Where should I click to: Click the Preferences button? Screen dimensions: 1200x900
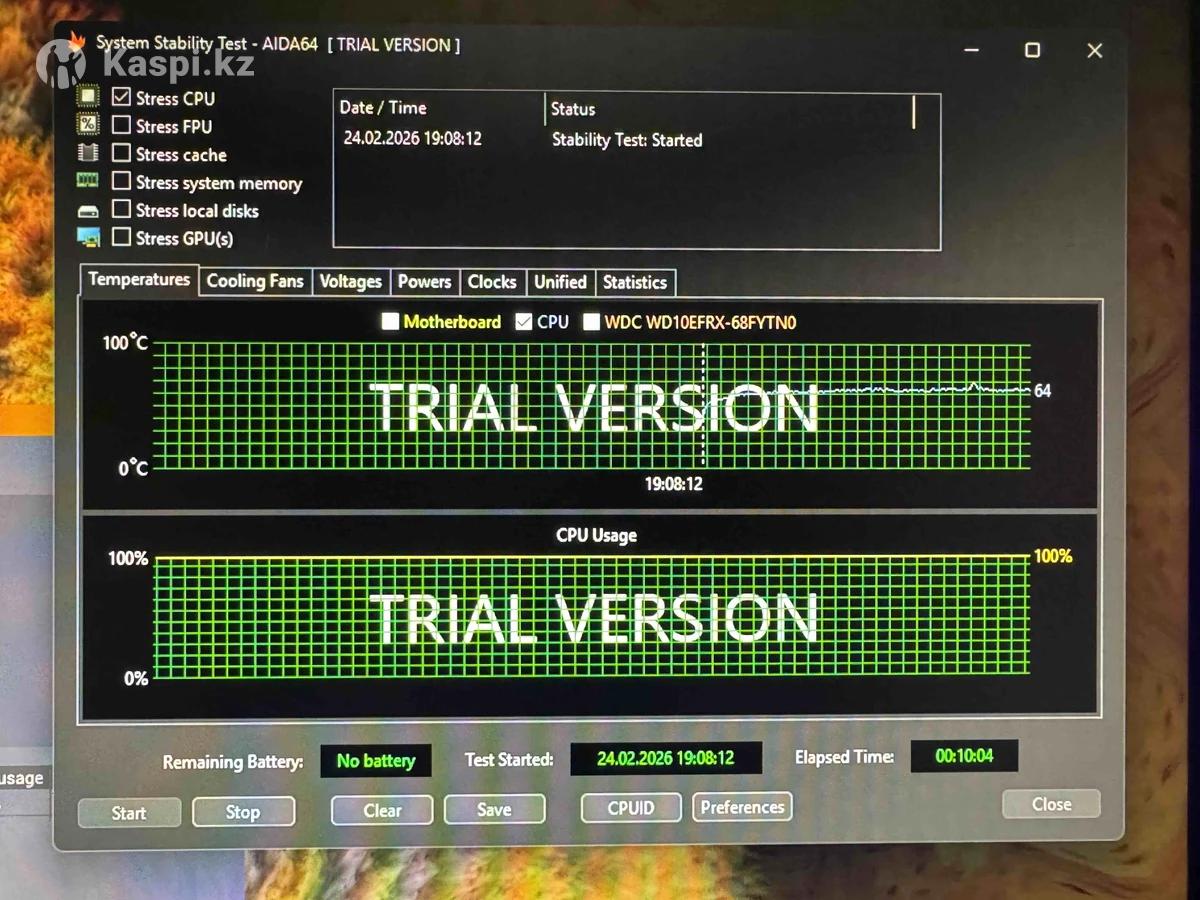[742, 807]
